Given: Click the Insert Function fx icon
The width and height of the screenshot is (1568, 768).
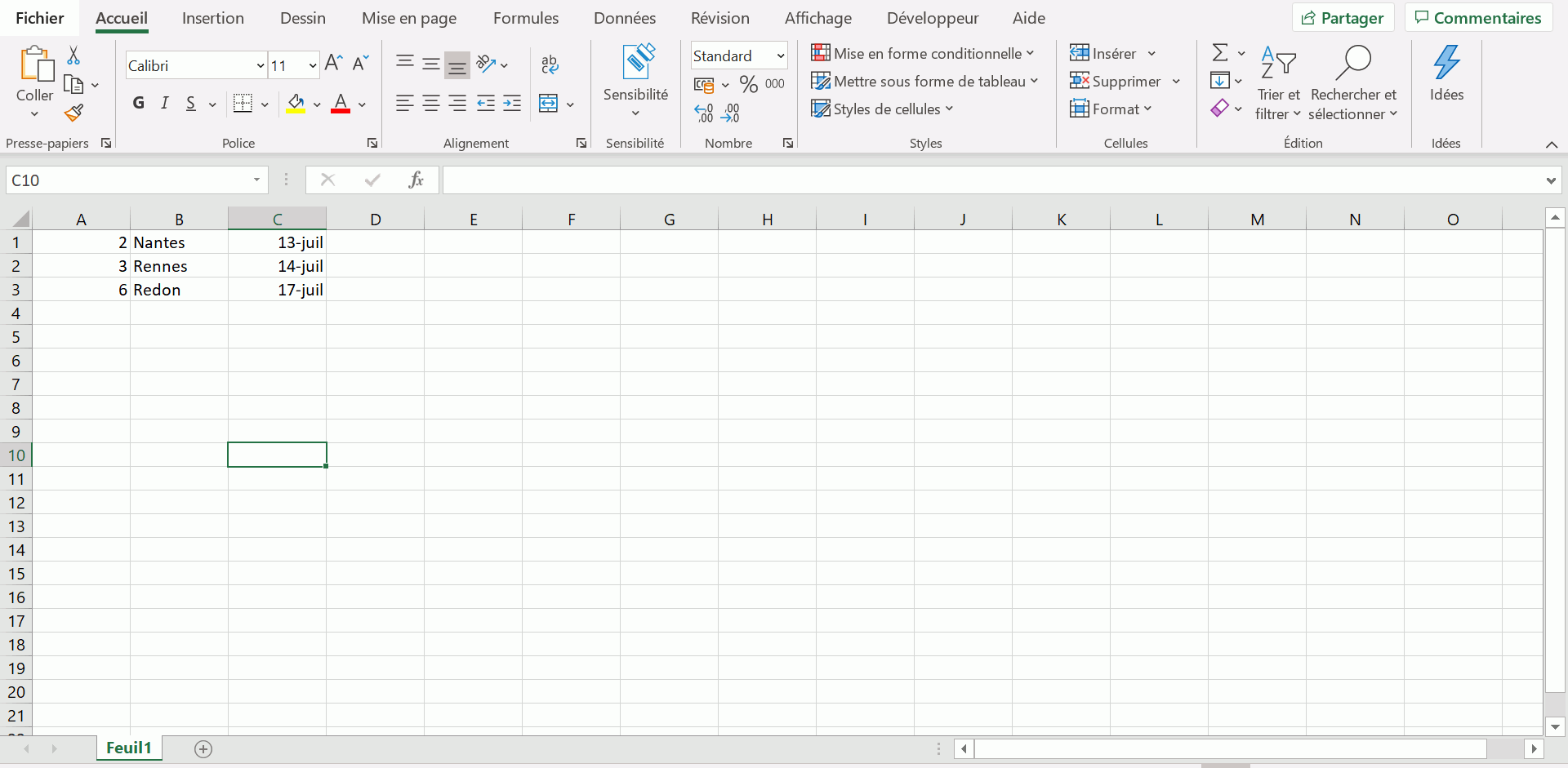Looking at the screenshot, I should point(416,180).
